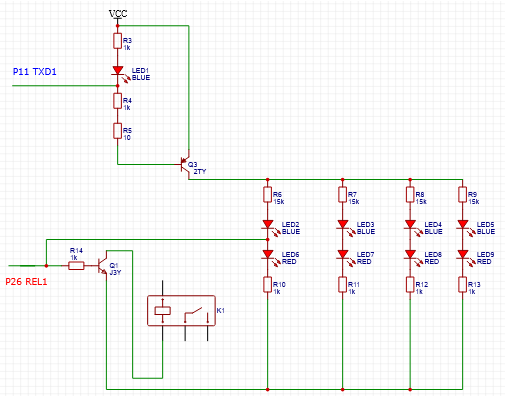The width and height of the screenshot is (505, 396).
Task: Click the R4 1k resistor
Action: (x=117, y=101)
